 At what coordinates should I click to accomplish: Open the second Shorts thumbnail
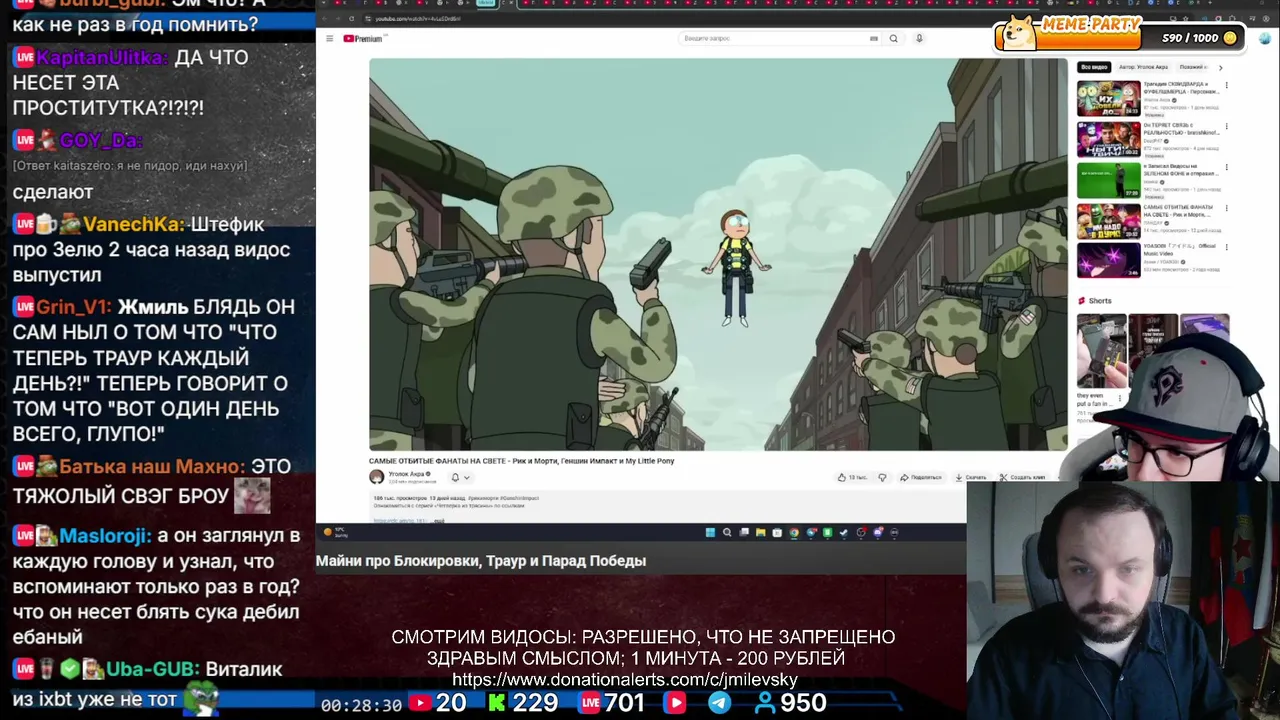(x=1152, y=340)
